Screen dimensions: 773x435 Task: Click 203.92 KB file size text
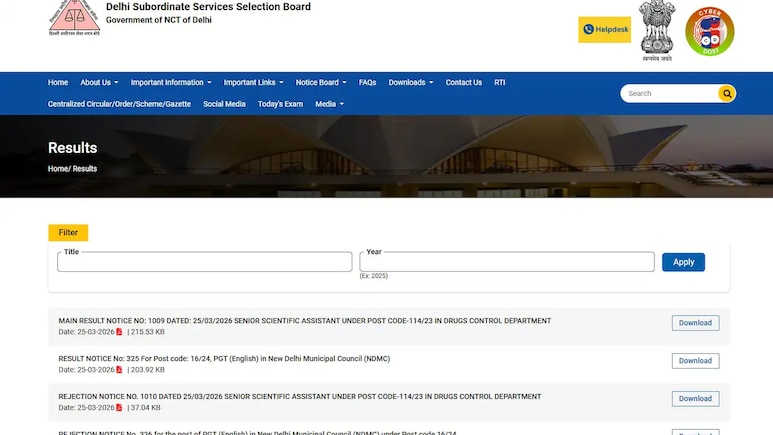[147, 370]
